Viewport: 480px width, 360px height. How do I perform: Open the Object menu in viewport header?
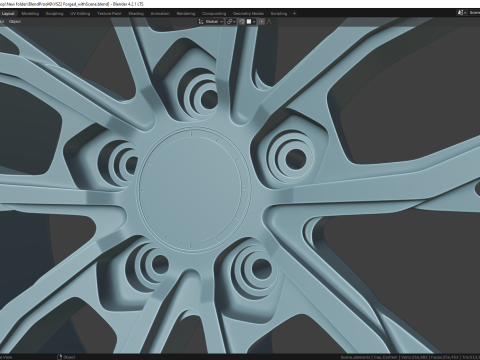(15, 22)
